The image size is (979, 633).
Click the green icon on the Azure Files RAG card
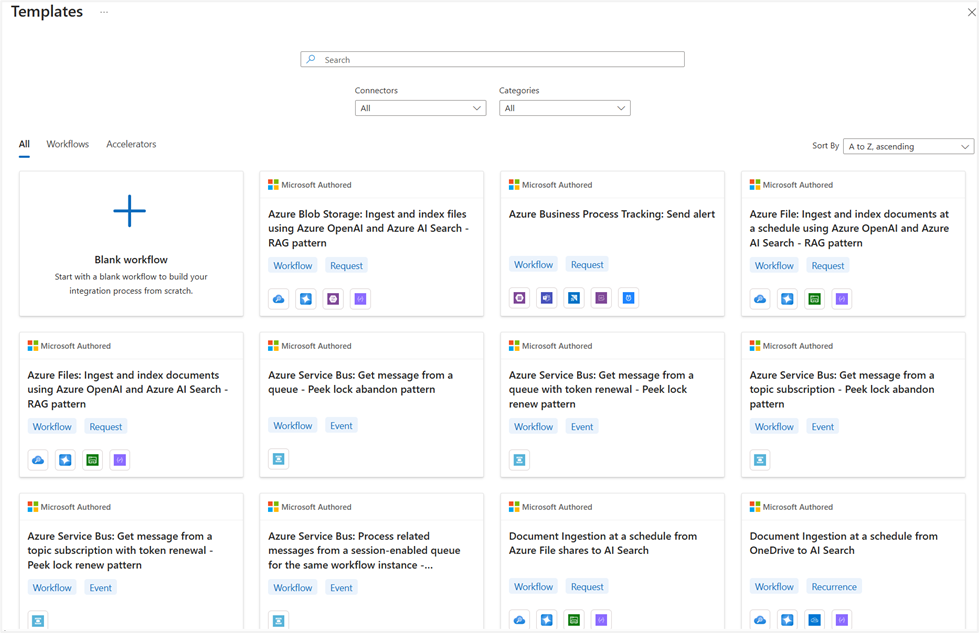pos(92,460)
